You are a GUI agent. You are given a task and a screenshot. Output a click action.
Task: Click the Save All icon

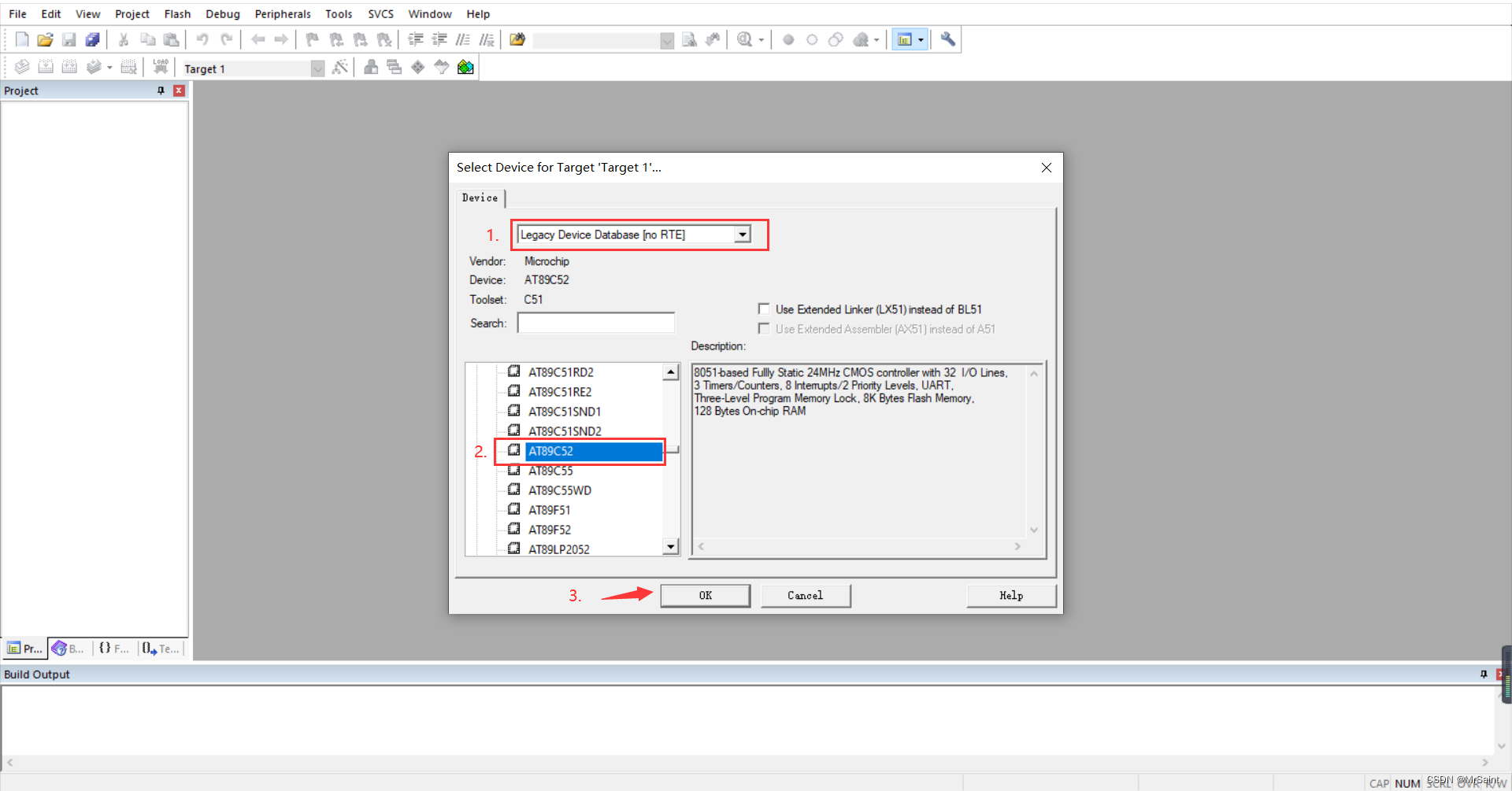pyautogui.click(x=93, y=39)
